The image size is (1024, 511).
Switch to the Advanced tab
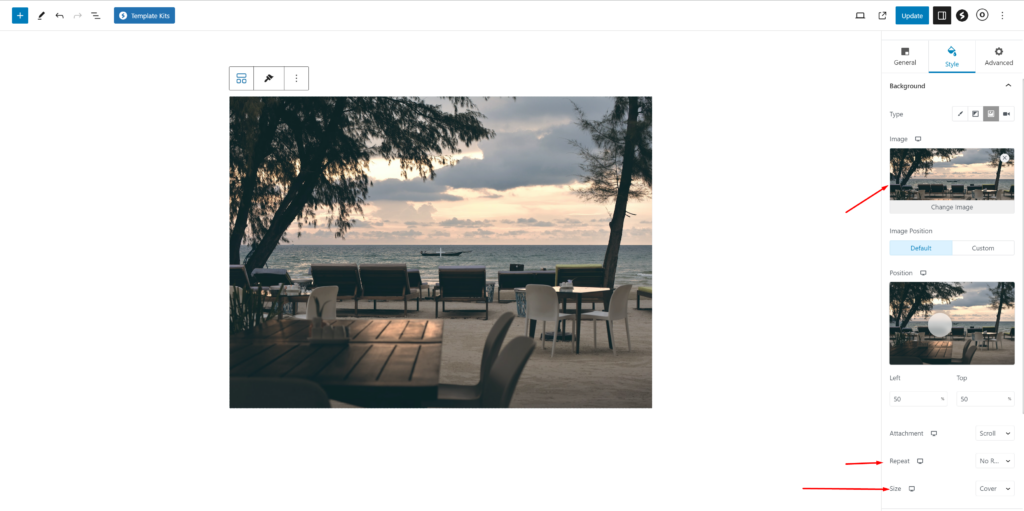tap(999, 56)
